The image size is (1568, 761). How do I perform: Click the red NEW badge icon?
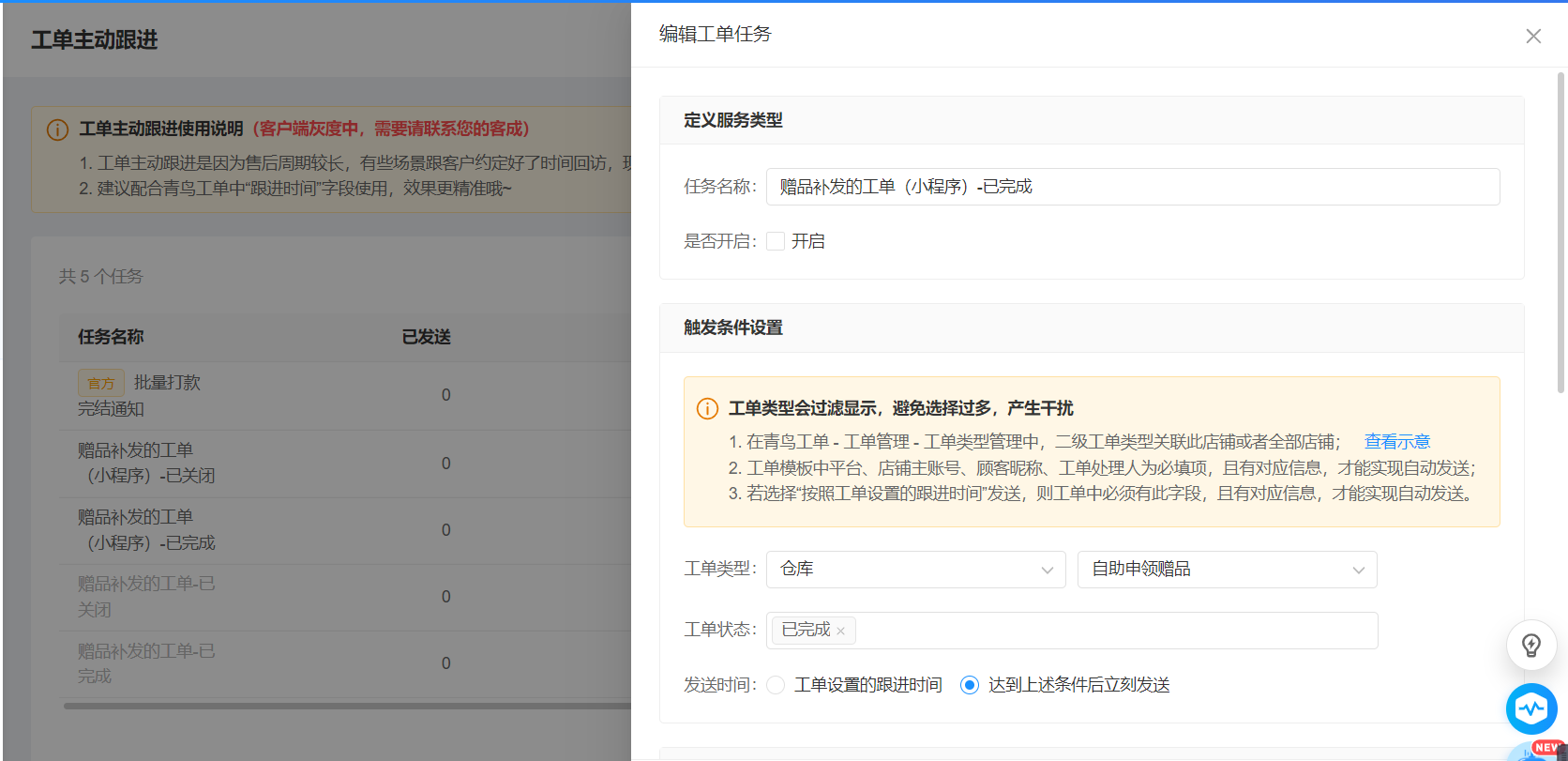point(1546,748)
